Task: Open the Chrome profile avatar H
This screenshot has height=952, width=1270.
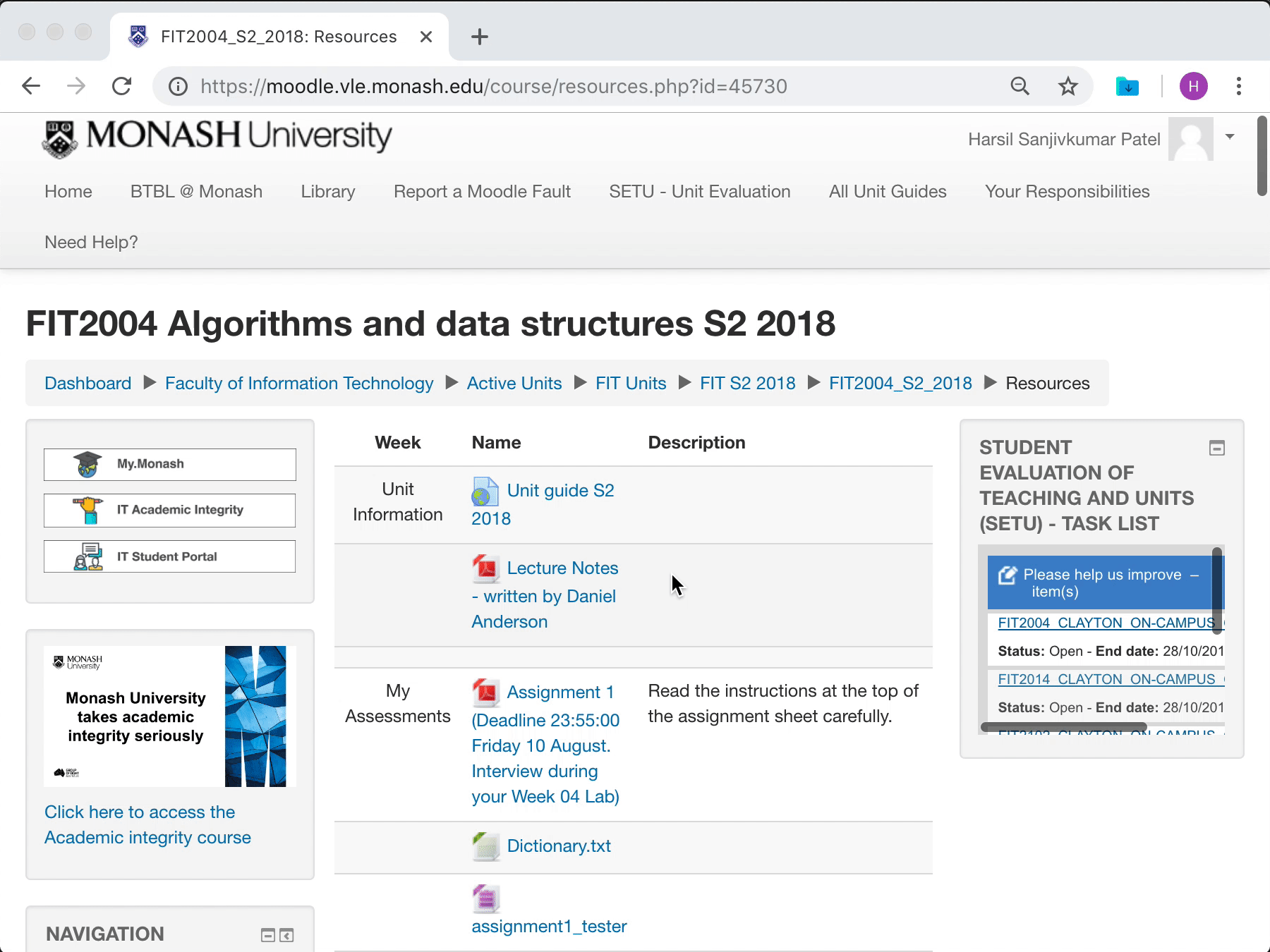Action: tap(1193, 86)
